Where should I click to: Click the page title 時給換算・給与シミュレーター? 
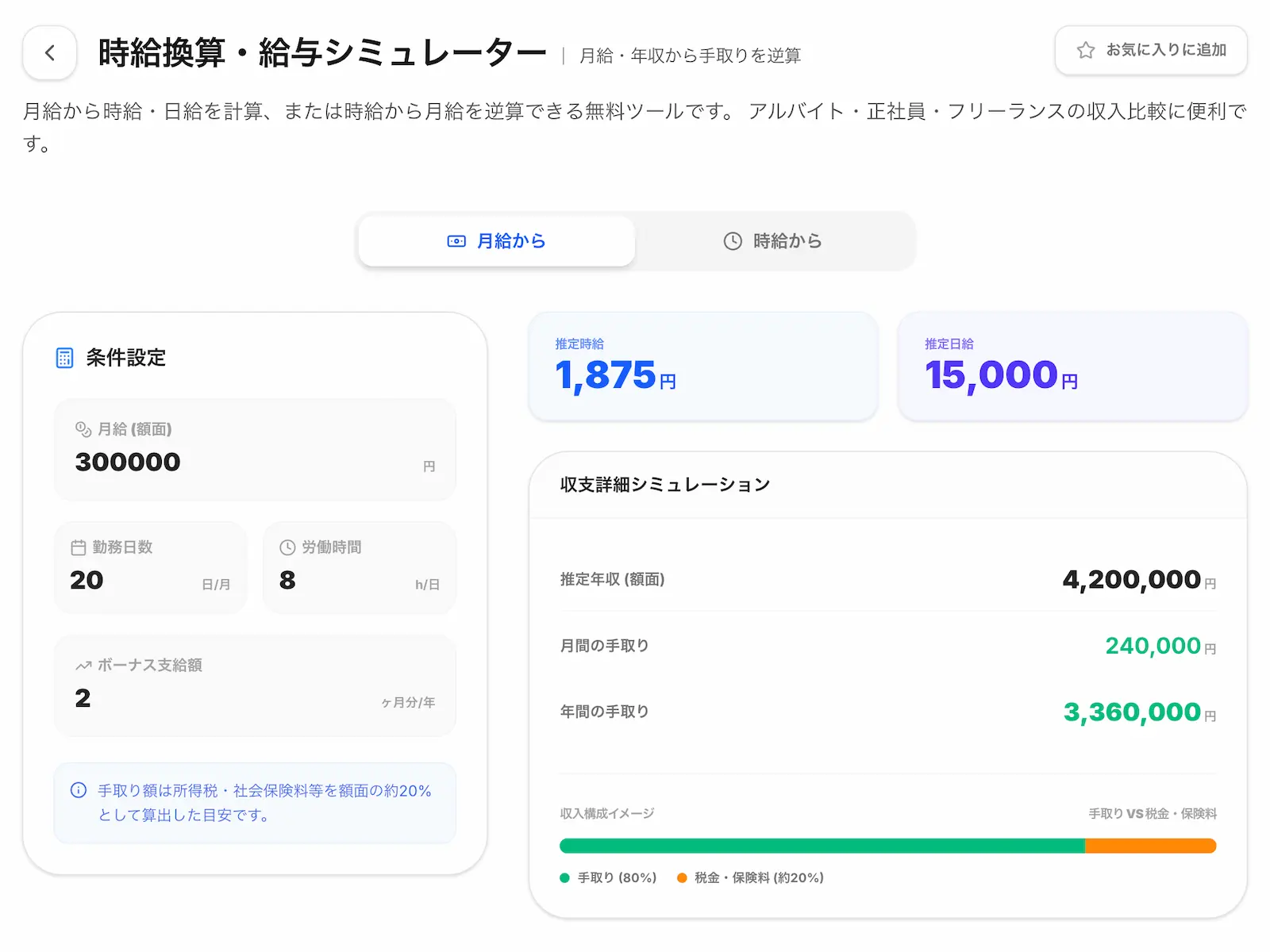tap(322, 53)
